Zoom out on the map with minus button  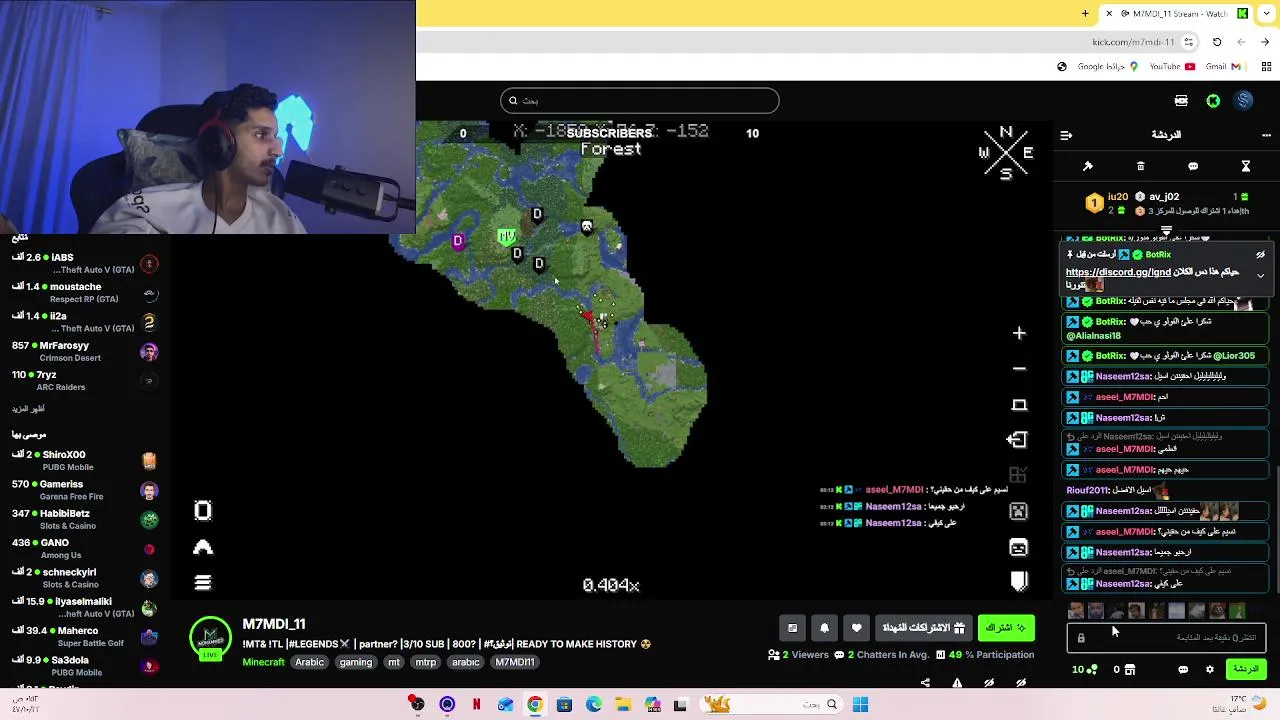[1019, 369]
